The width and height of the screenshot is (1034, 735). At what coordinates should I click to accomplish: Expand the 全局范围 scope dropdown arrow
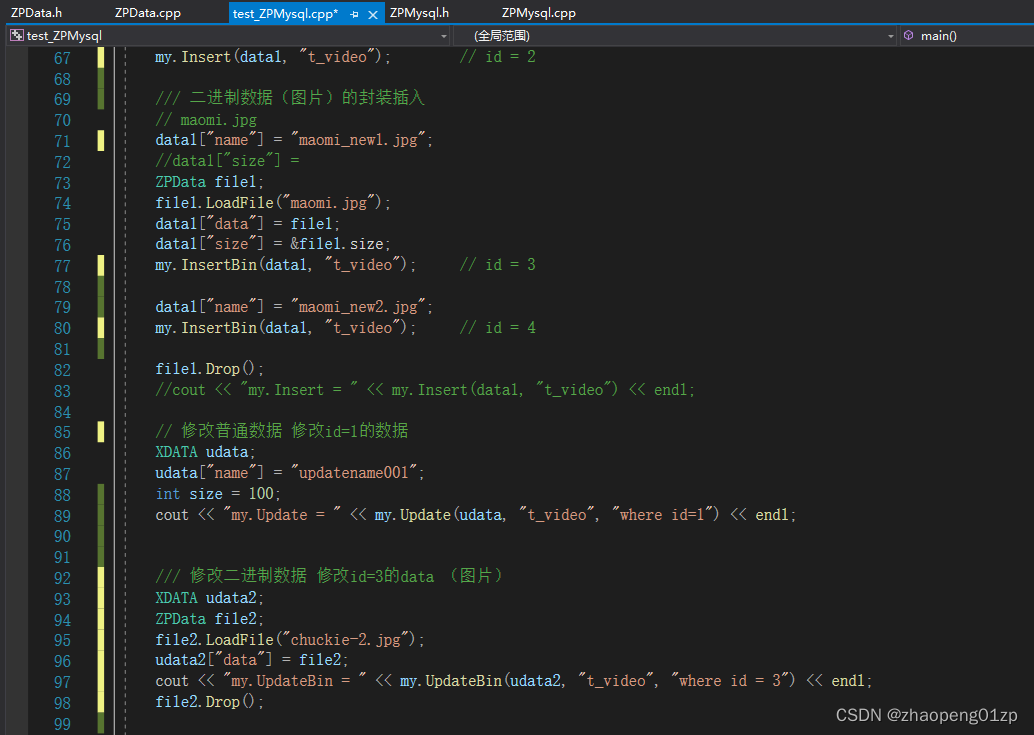(890, 36)
